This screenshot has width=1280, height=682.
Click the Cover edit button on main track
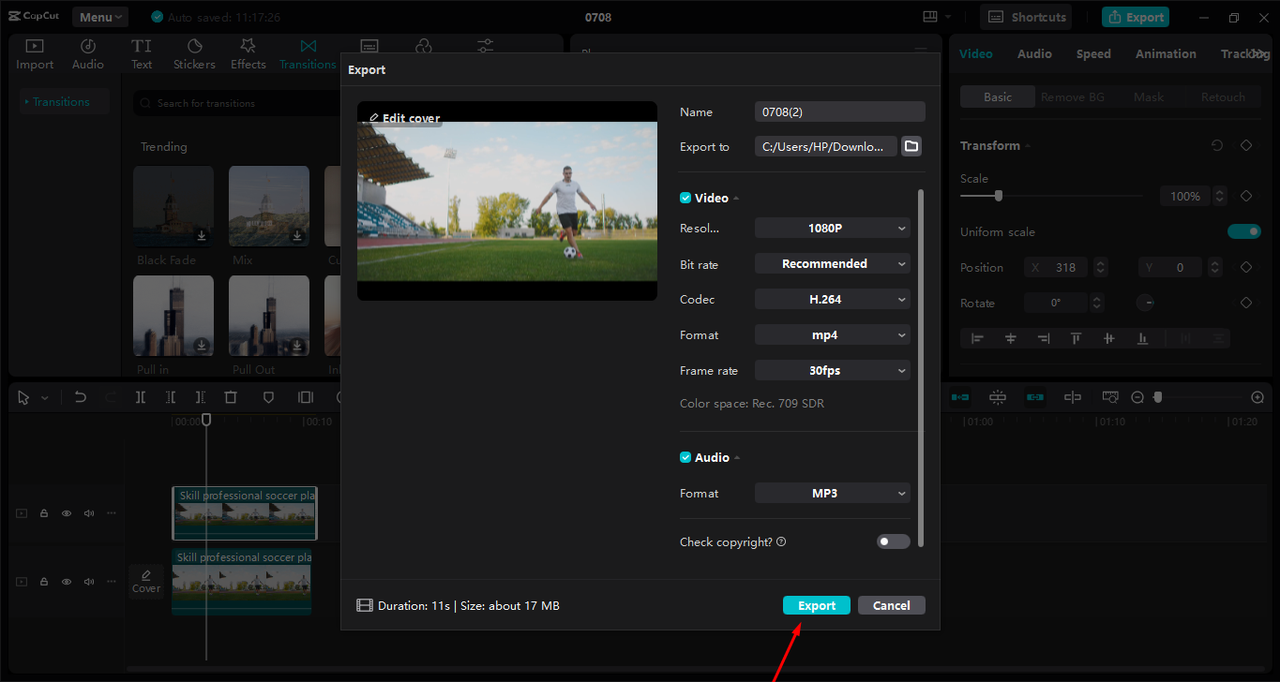(x=146, y=581)
